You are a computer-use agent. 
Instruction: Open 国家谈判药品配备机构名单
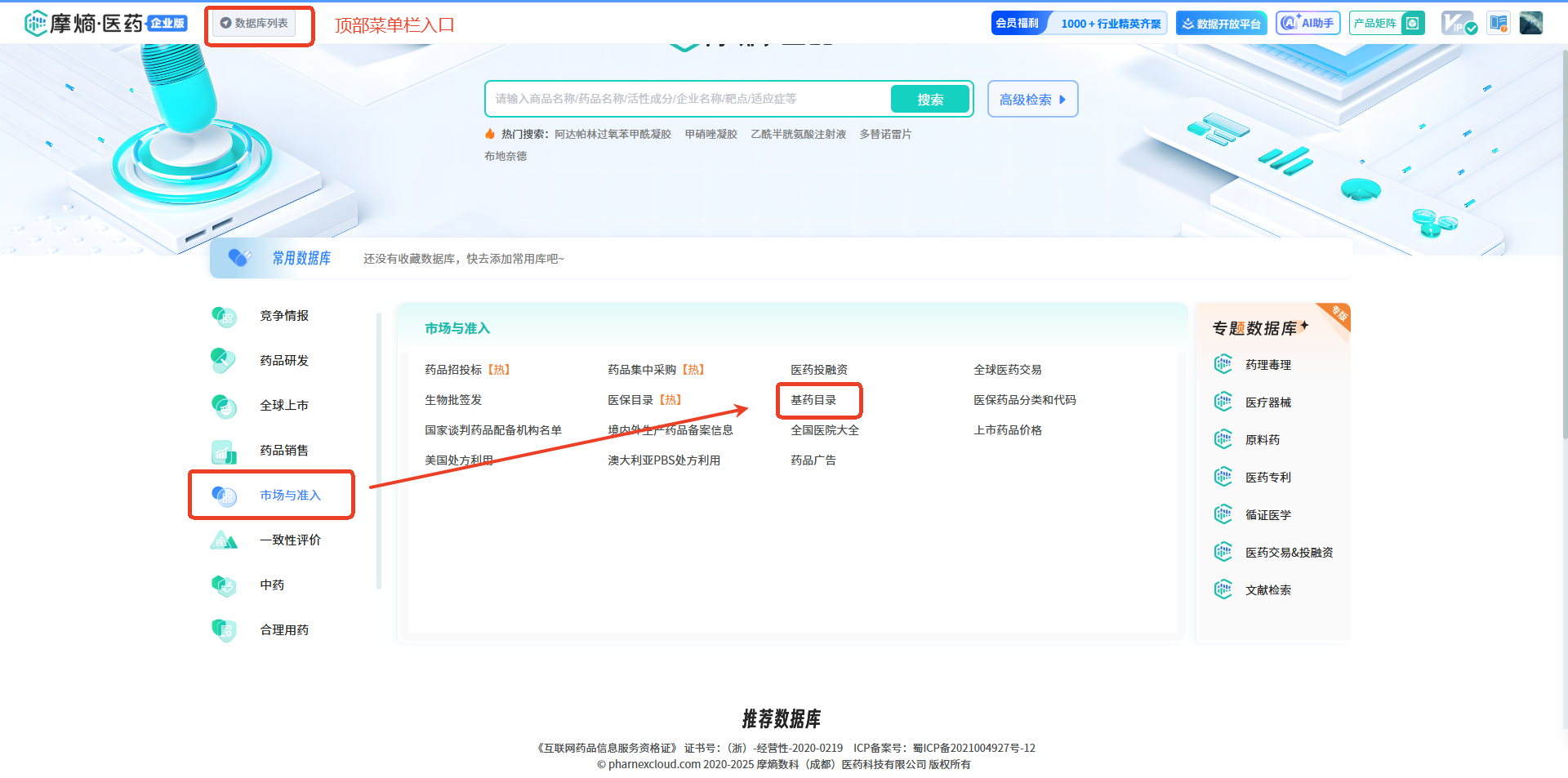(493, 430)
